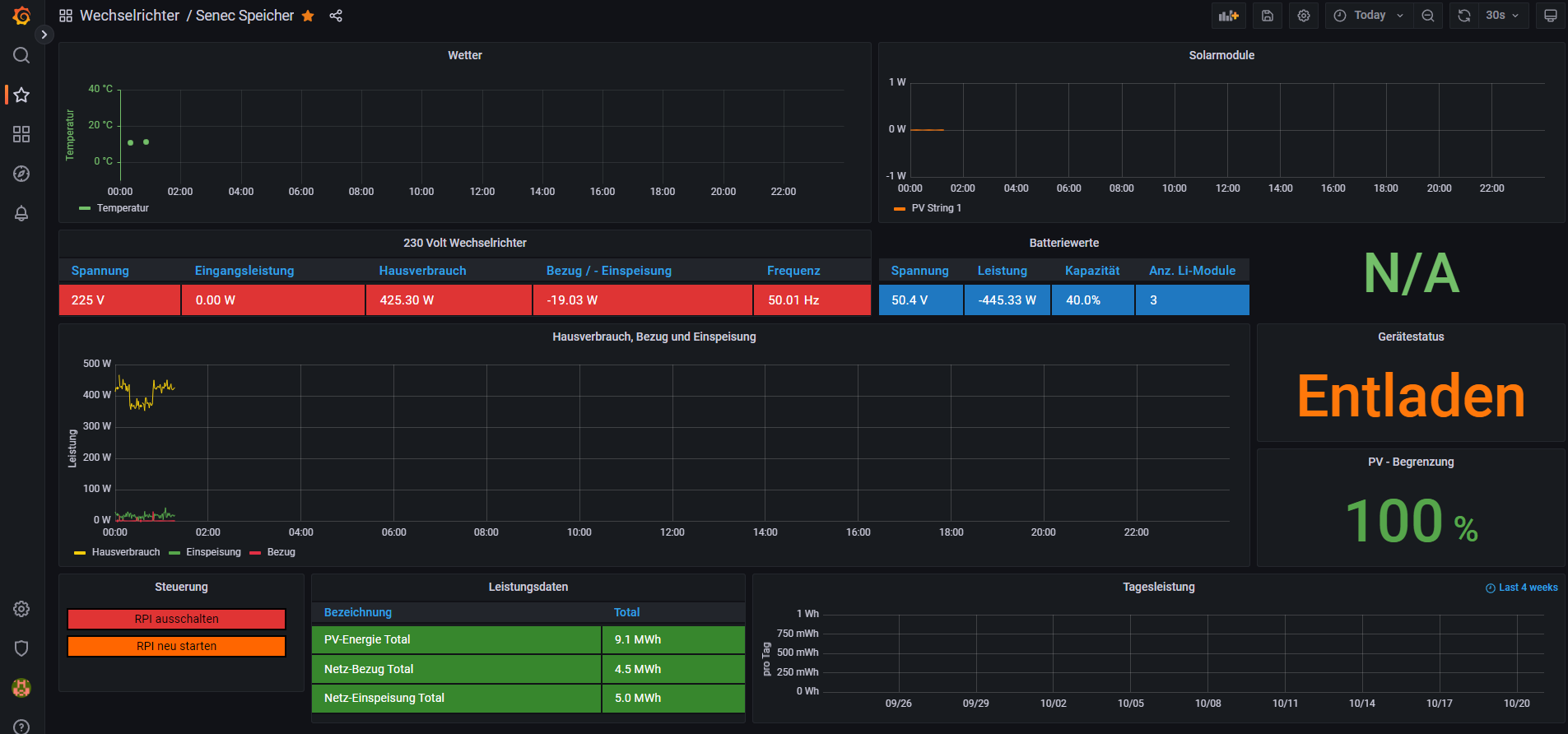The height and width of the screenshot is (734, 1568).
Task: Open the 30s refresh interval dropdown
Action: coord(1502,16)
